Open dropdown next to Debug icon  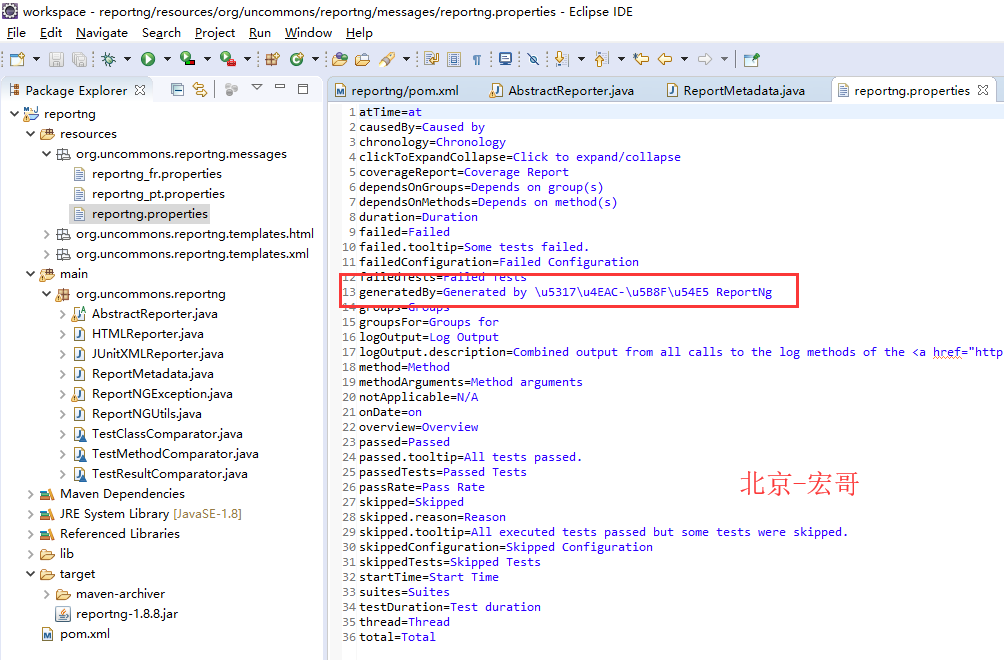pos(127,60)
